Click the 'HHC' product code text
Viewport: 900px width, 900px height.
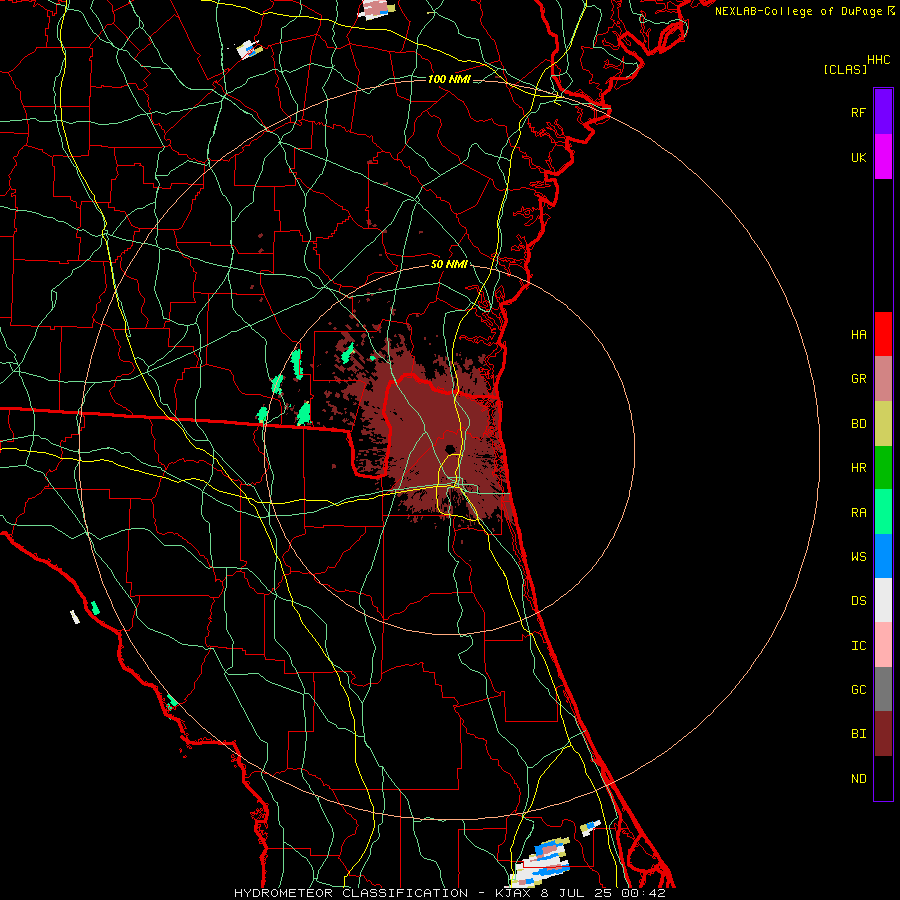click(x=879, y=60)
